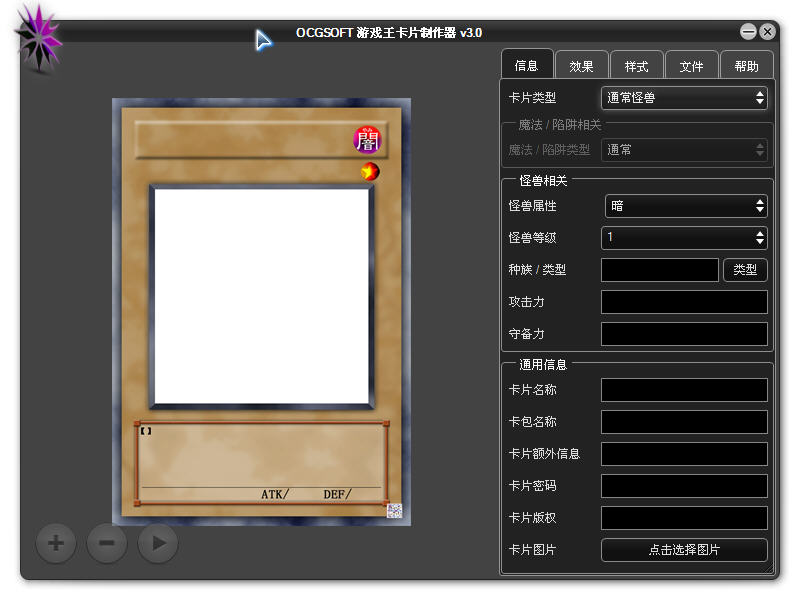Click the zoom out minus button
This screenshot has width=800, height=600.
(x=107, y=543)
